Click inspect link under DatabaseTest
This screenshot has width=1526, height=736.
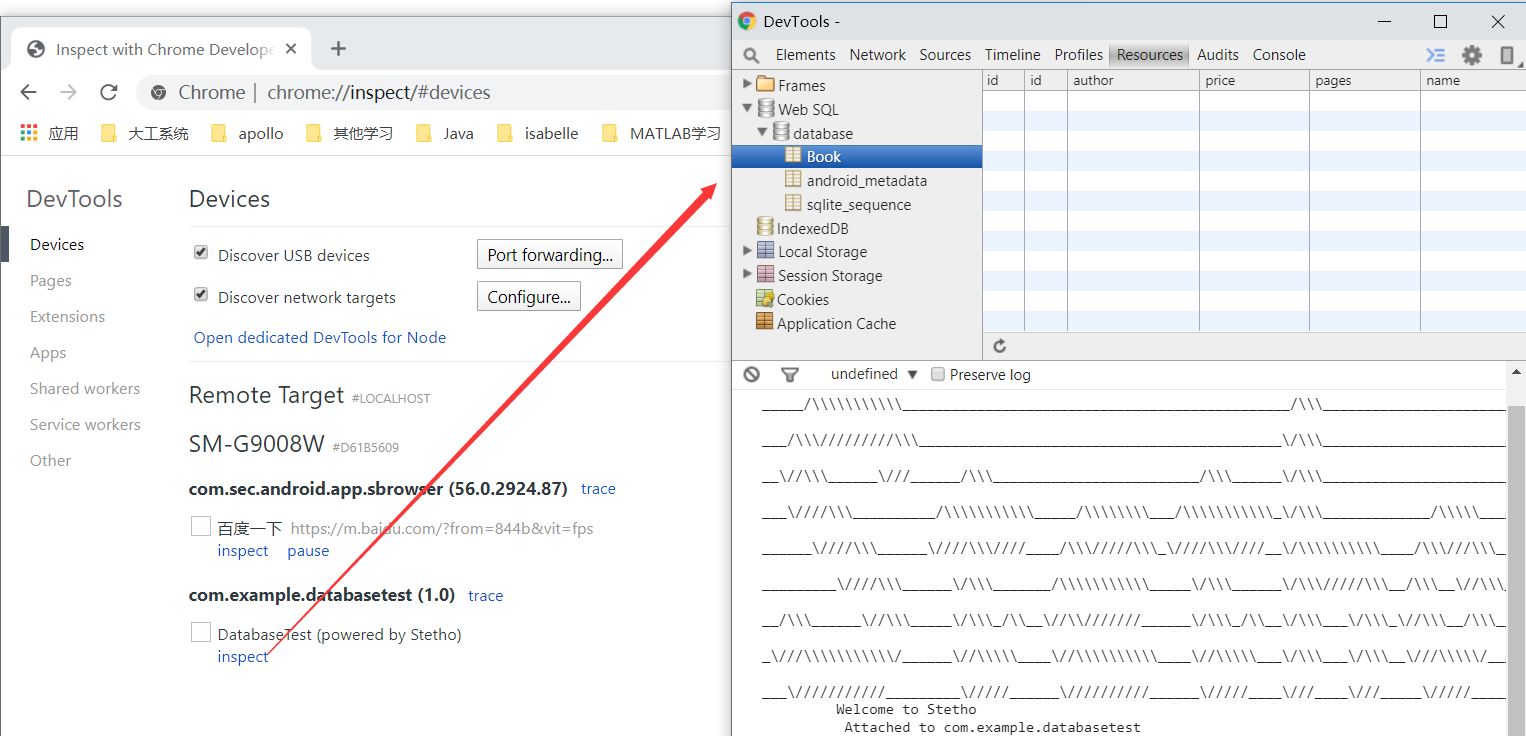click(243, 657)
